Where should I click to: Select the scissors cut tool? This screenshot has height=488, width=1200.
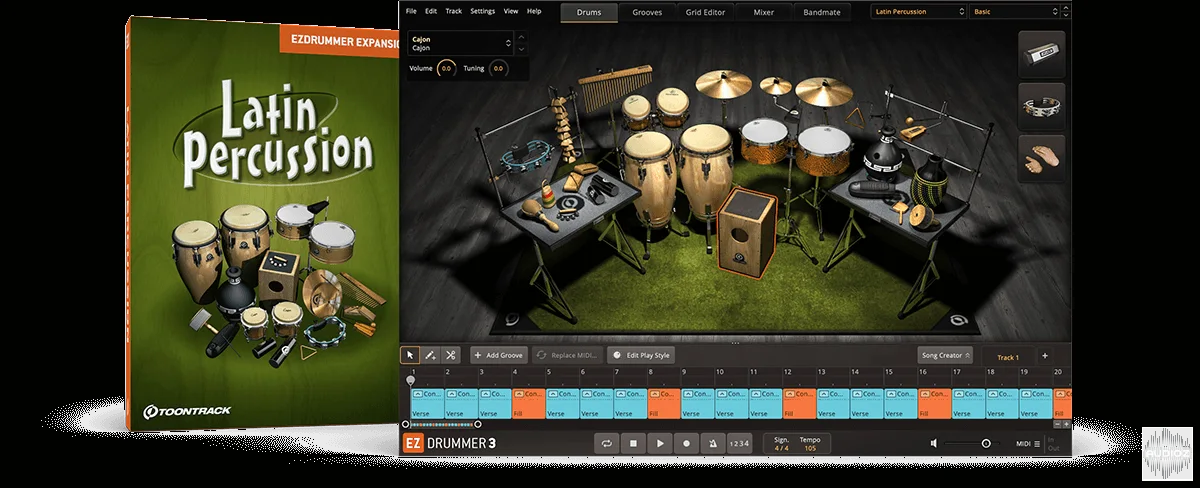(450, 355)
